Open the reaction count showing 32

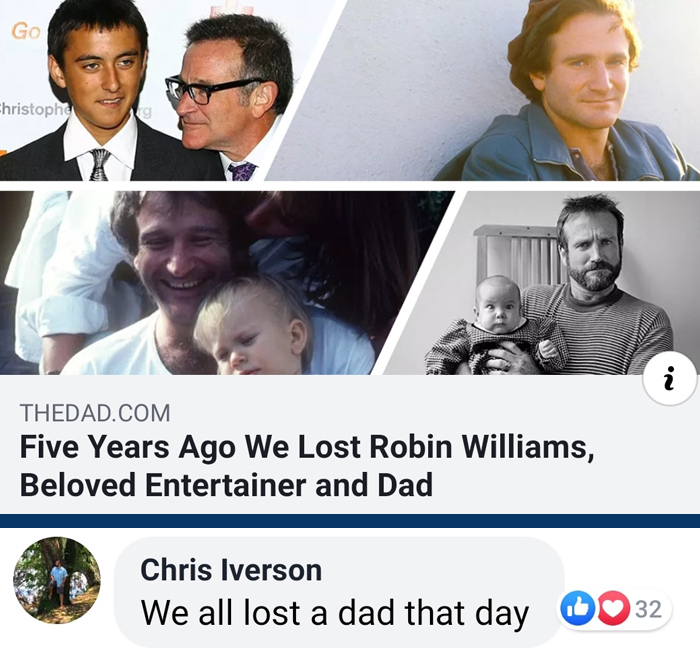click(x=648, y=609)
